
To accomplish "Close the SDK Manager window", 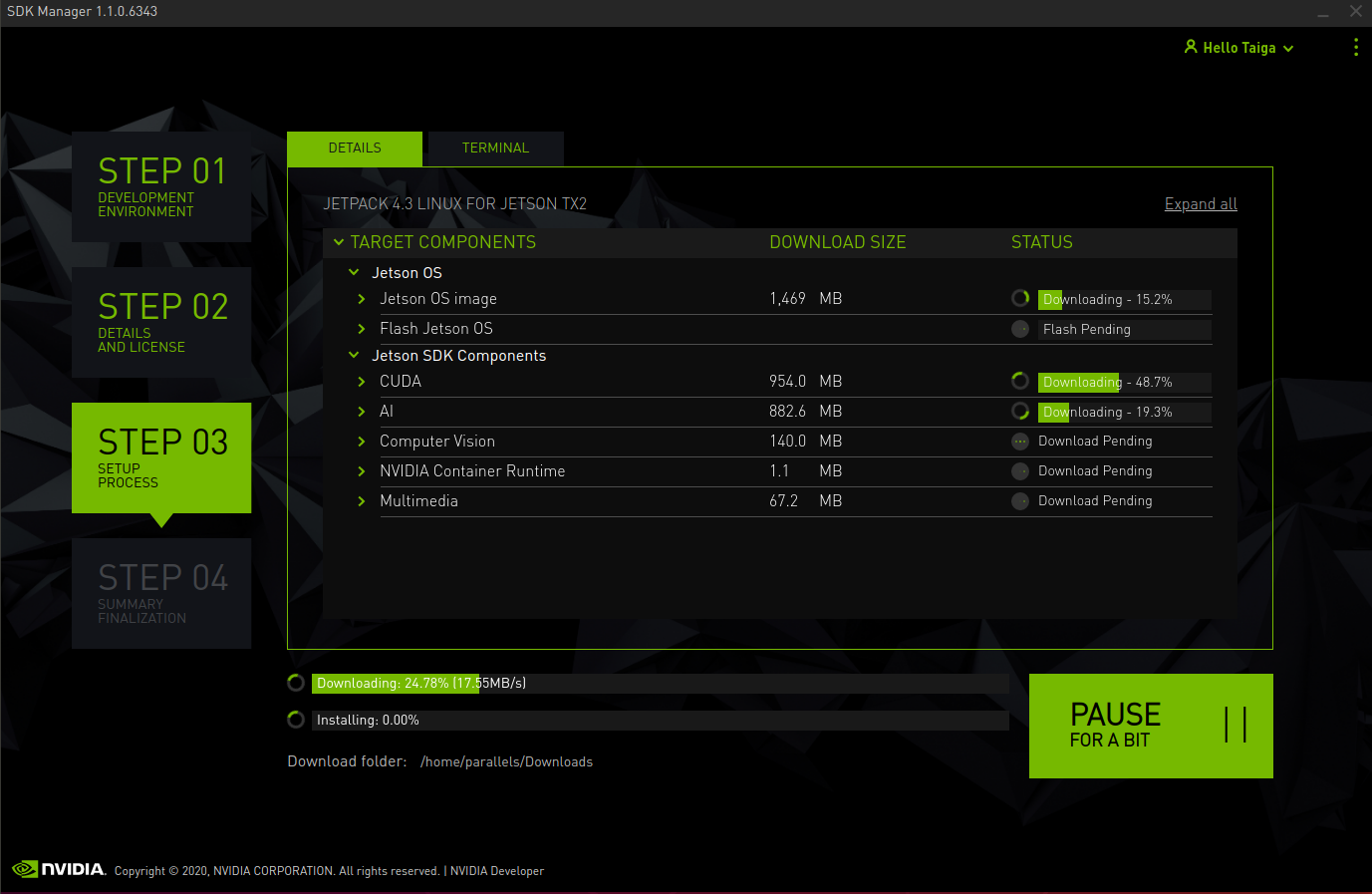I will coord(1355,11).
